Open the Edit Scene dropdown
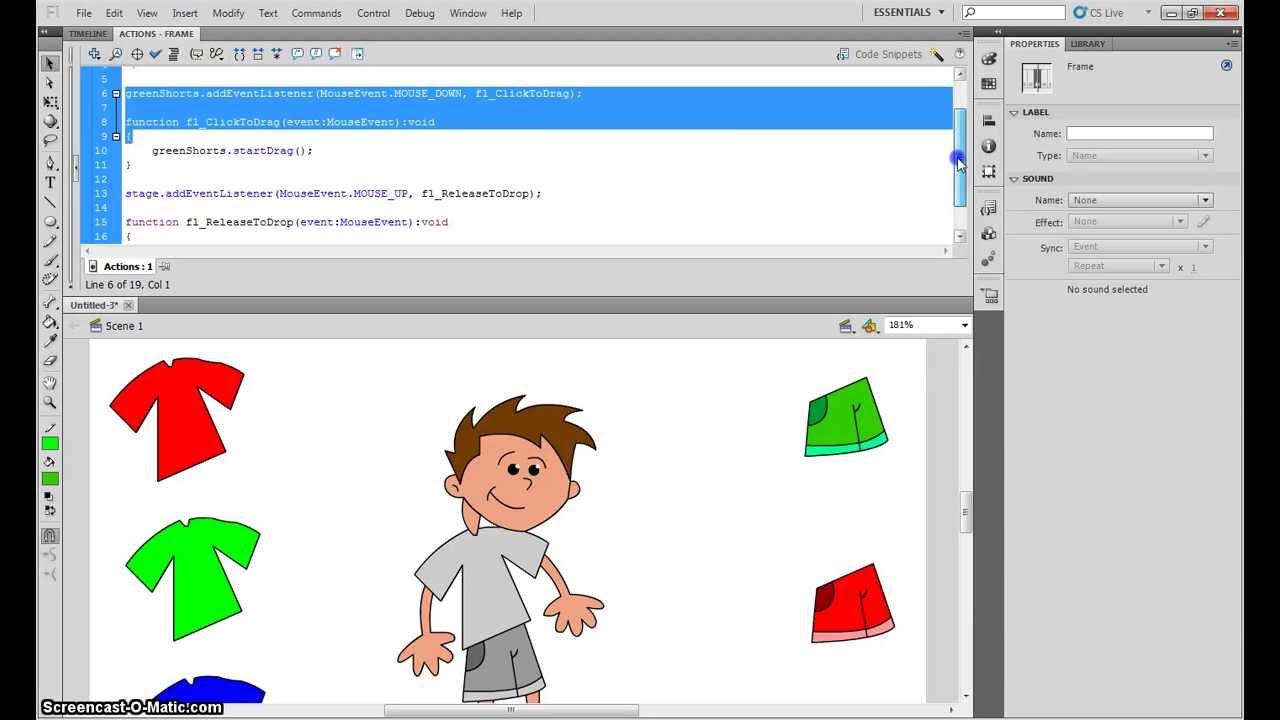Image resolution: width=1280 pixels, height=720 pixels. pyautogui.click(x=846, y=326)
